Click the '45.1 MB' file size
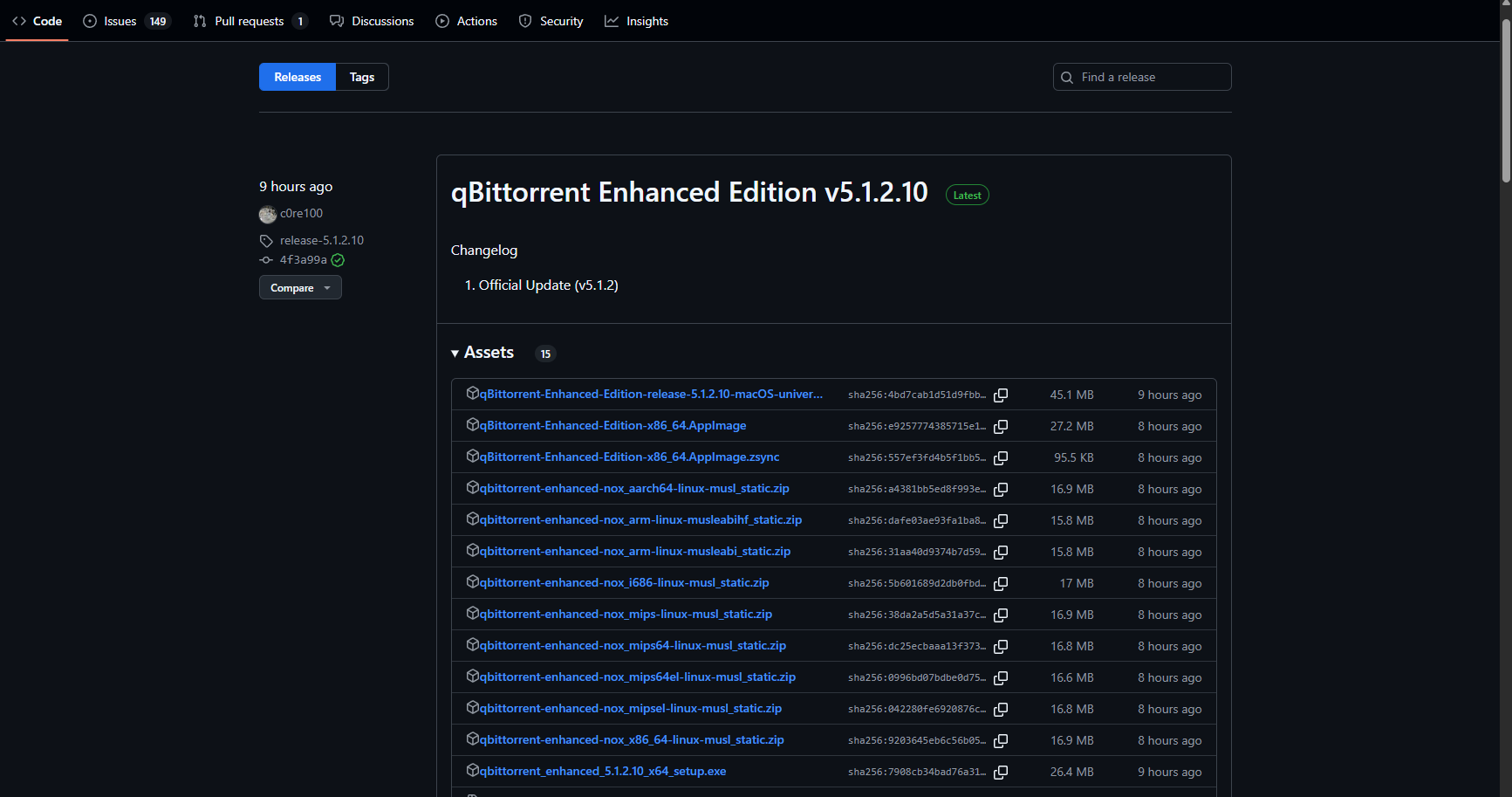The height and width of the screenshot is (797, 1512). [x=1071, y=395]
